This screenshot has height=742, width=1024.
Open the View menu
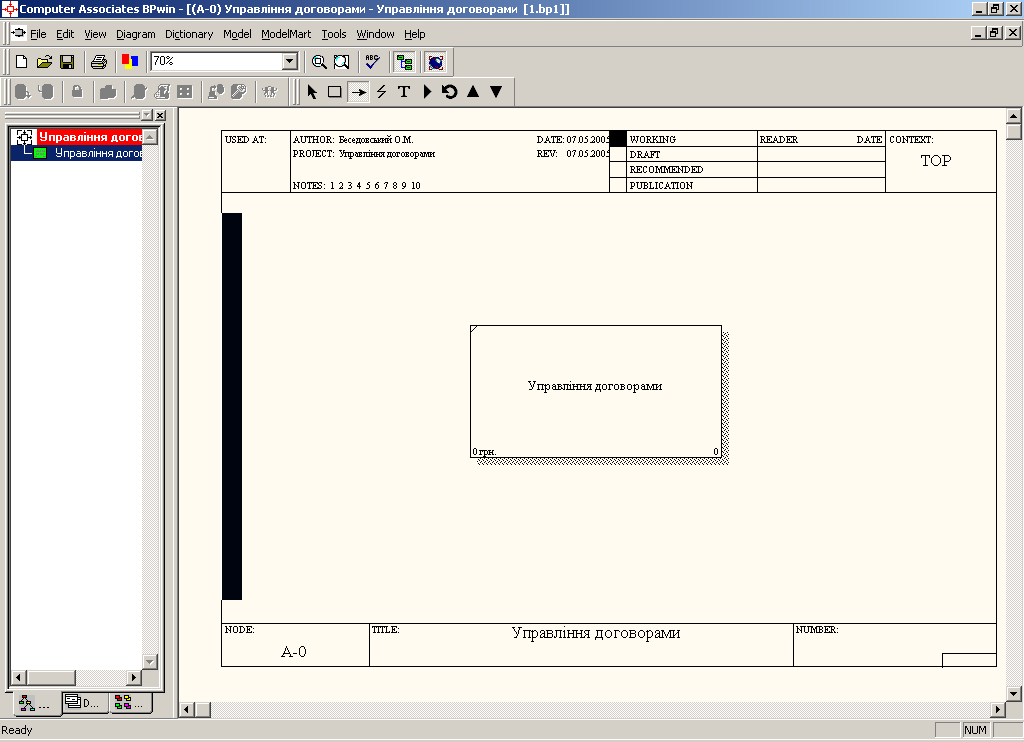click(x=95, y=34)
